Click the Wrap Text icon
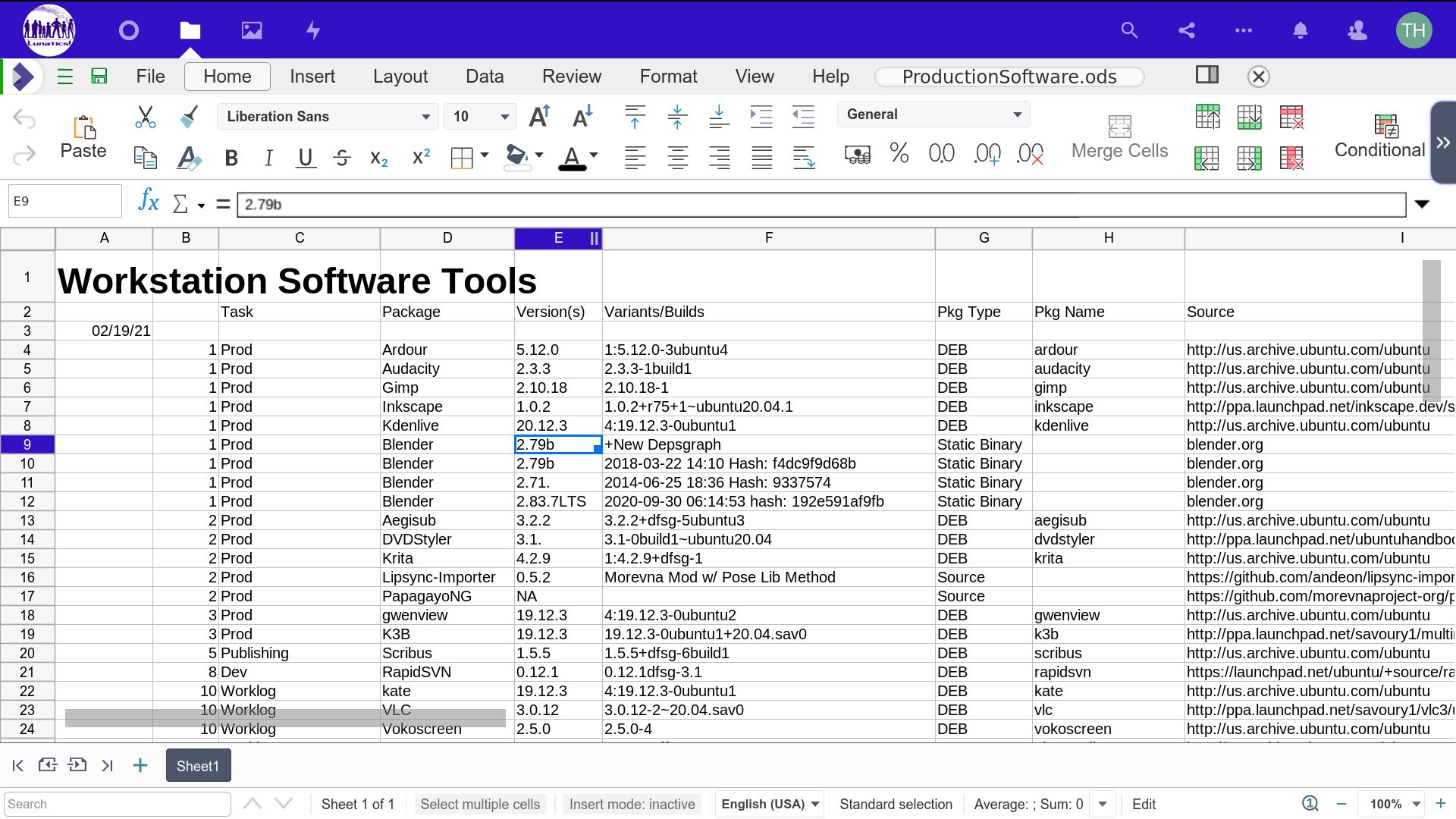 pyautogui.click(x=804, y=158)
